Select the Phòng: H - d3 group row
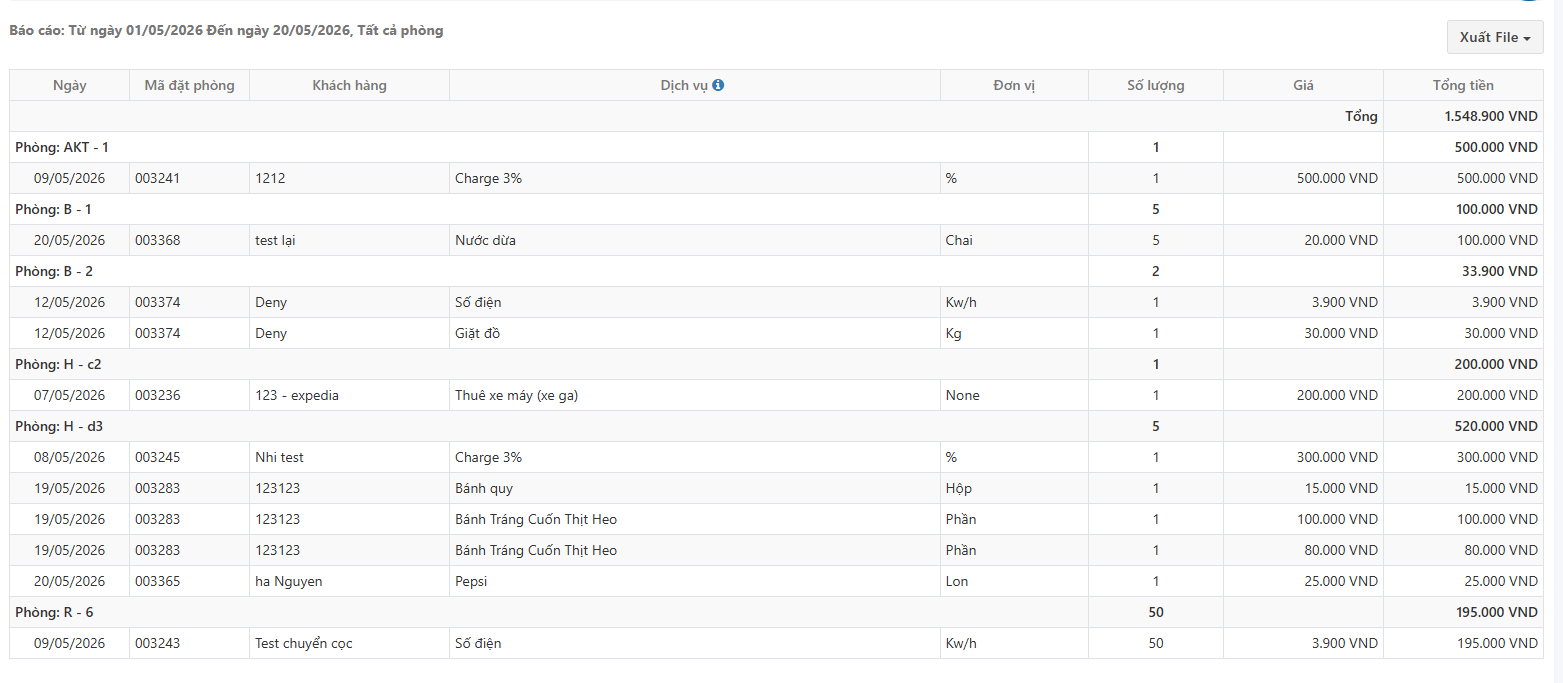Screen dimensions: 1563x683 (776, 426)
